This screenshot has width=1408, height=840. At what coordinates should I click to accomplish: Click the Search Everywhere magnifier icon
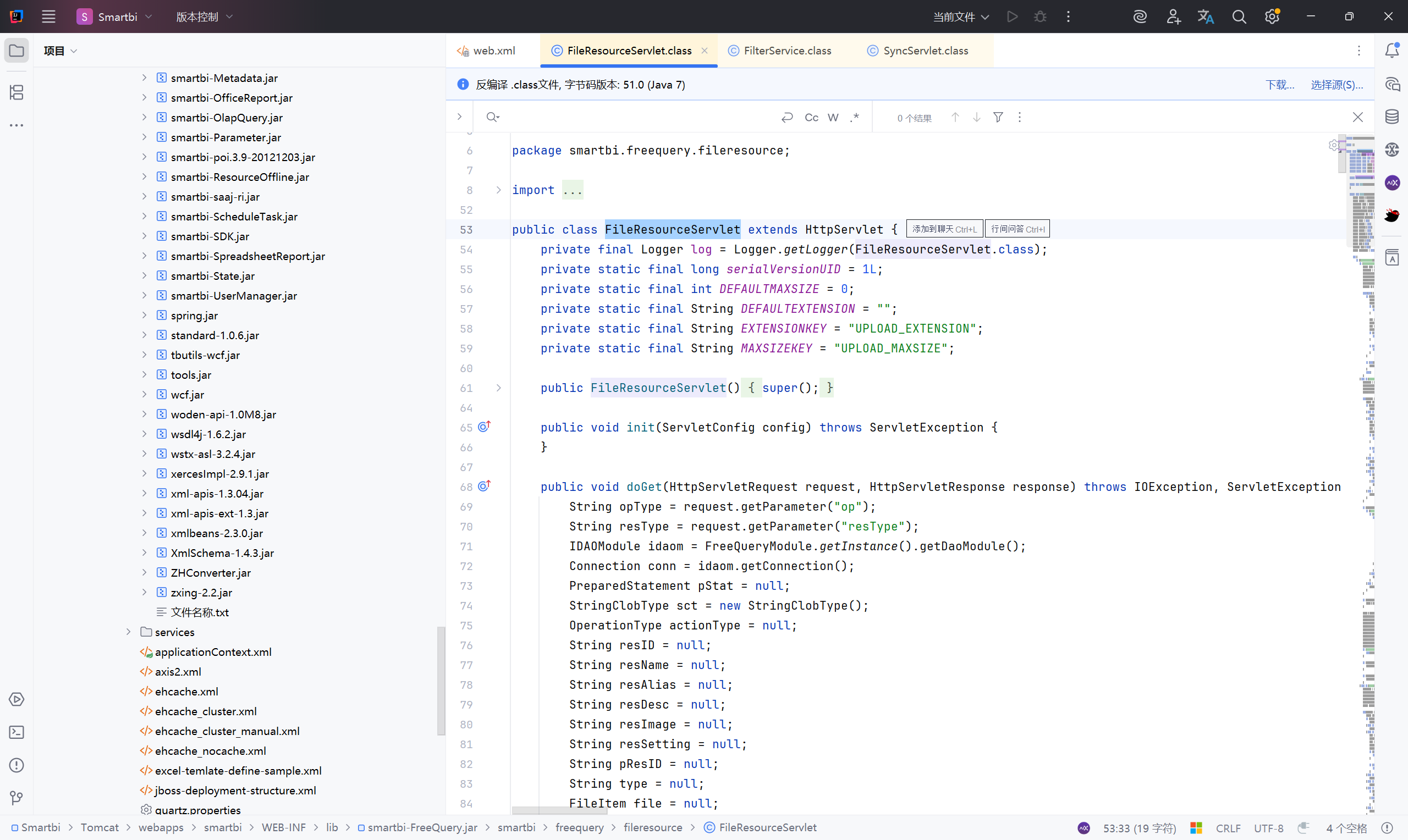[x=1239, y=17]
